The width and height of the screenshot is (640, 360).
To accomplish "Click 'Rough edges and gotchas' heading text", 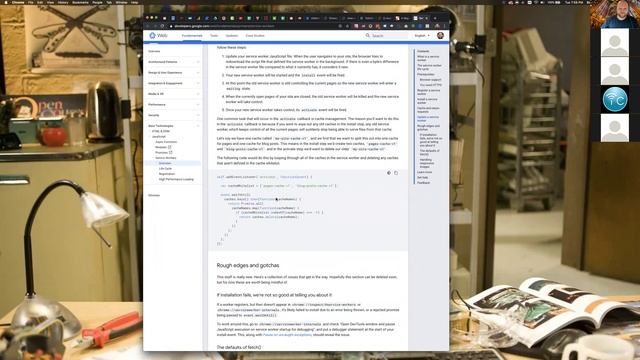I will click(x=248, y=265).
